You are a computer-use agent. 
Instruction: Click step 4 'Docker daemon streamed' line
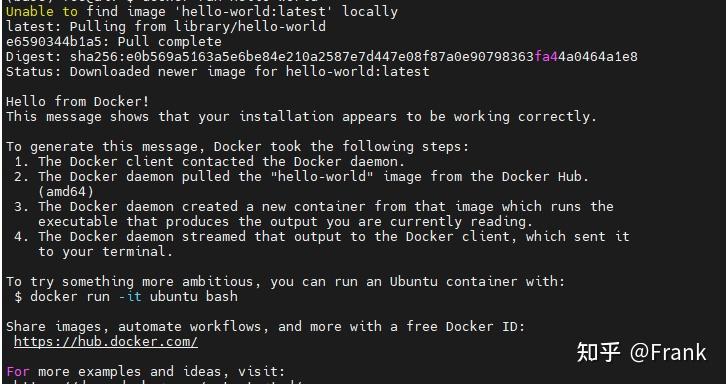[x=322, y=237]
